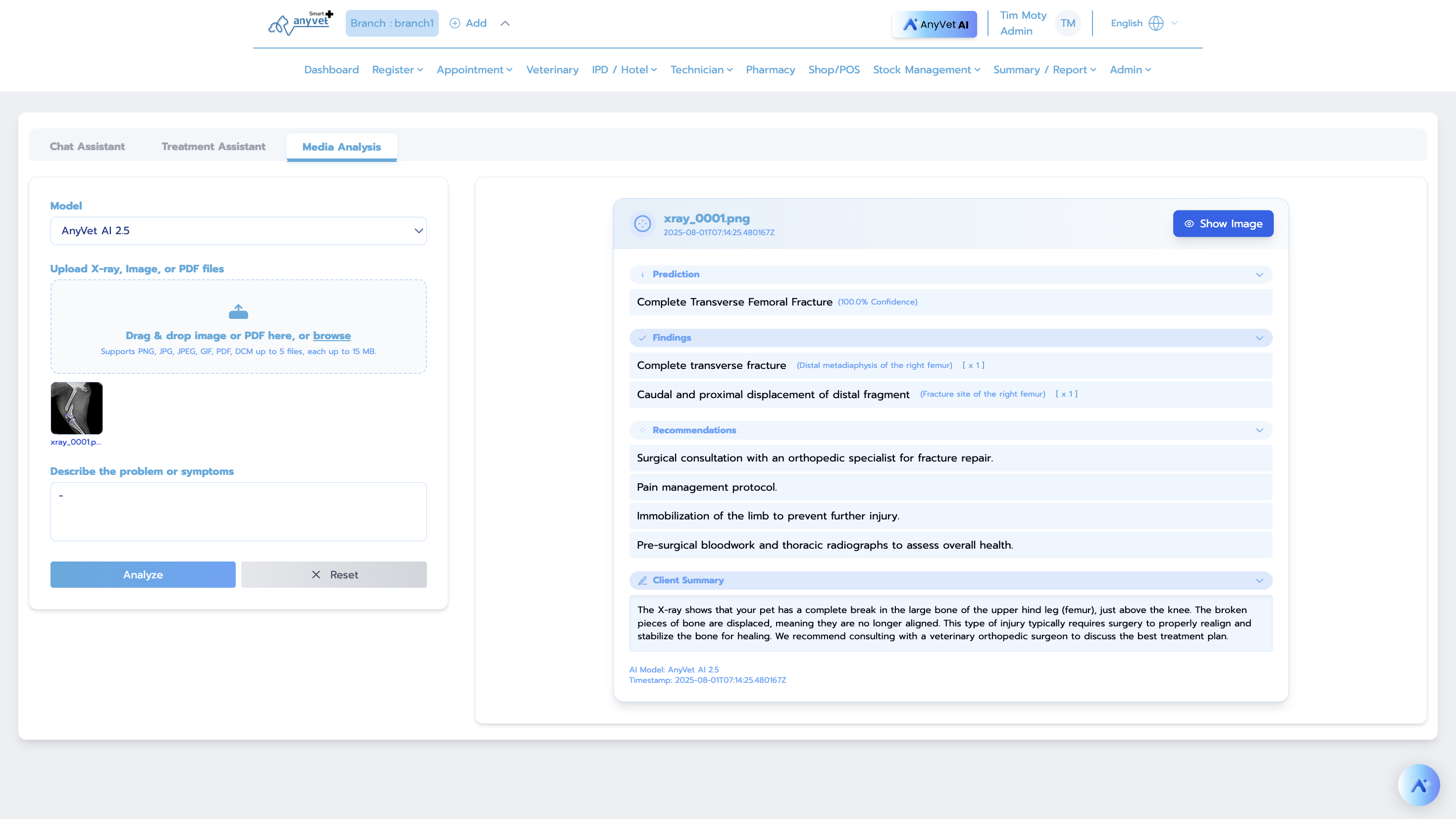Click the checkmark icon on Findings section
Screen dimensions: 1456x819
point(643,337)
